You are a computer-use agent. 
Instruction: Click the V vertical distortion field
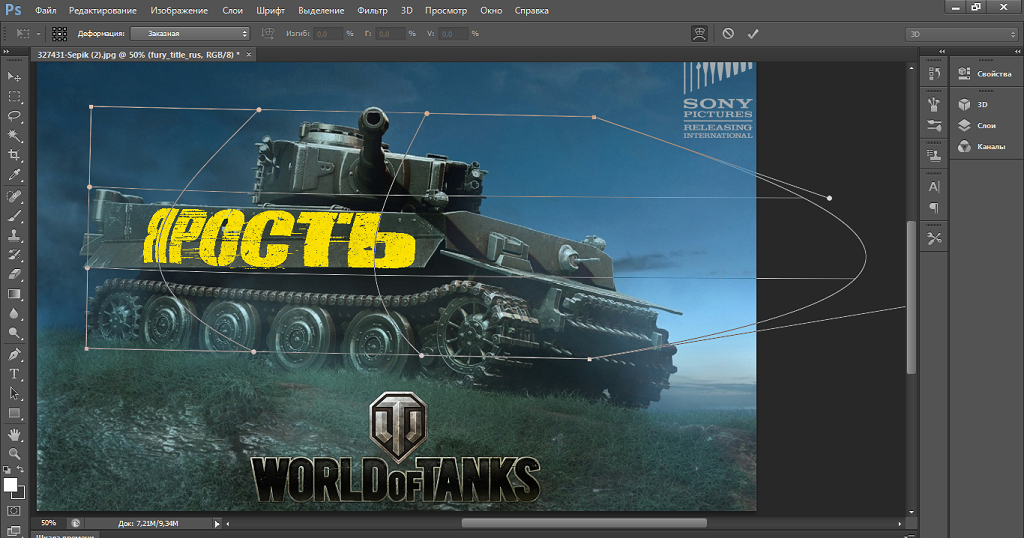(453, 33)
